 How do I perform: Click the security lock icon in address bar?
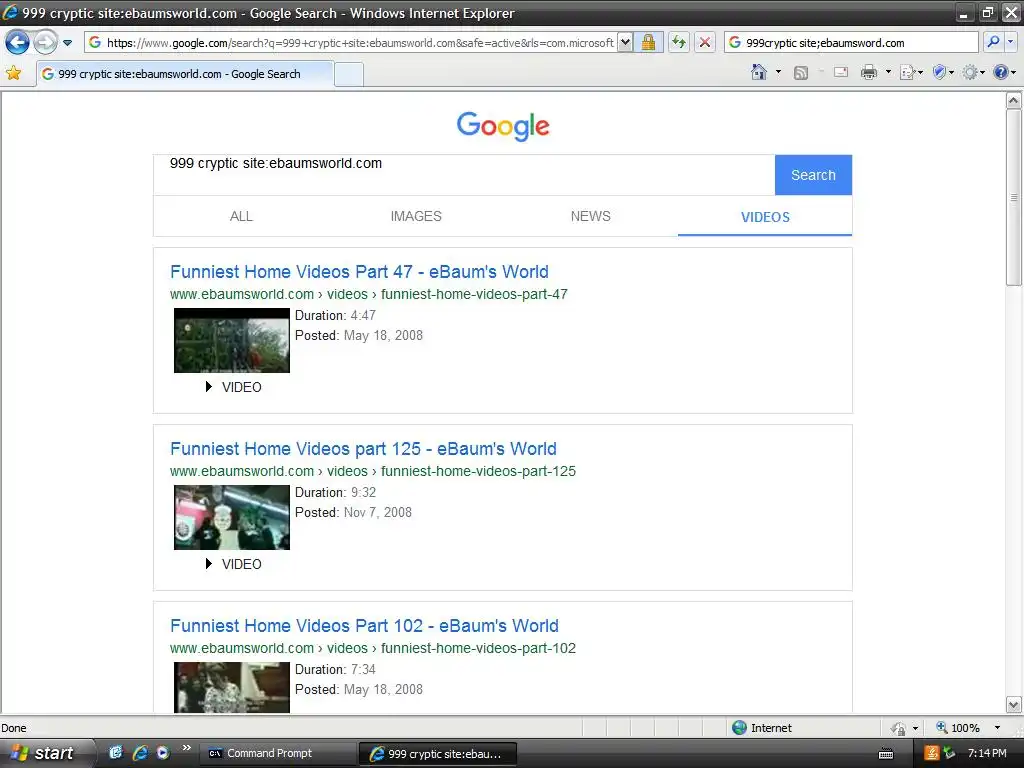(648, 43)
